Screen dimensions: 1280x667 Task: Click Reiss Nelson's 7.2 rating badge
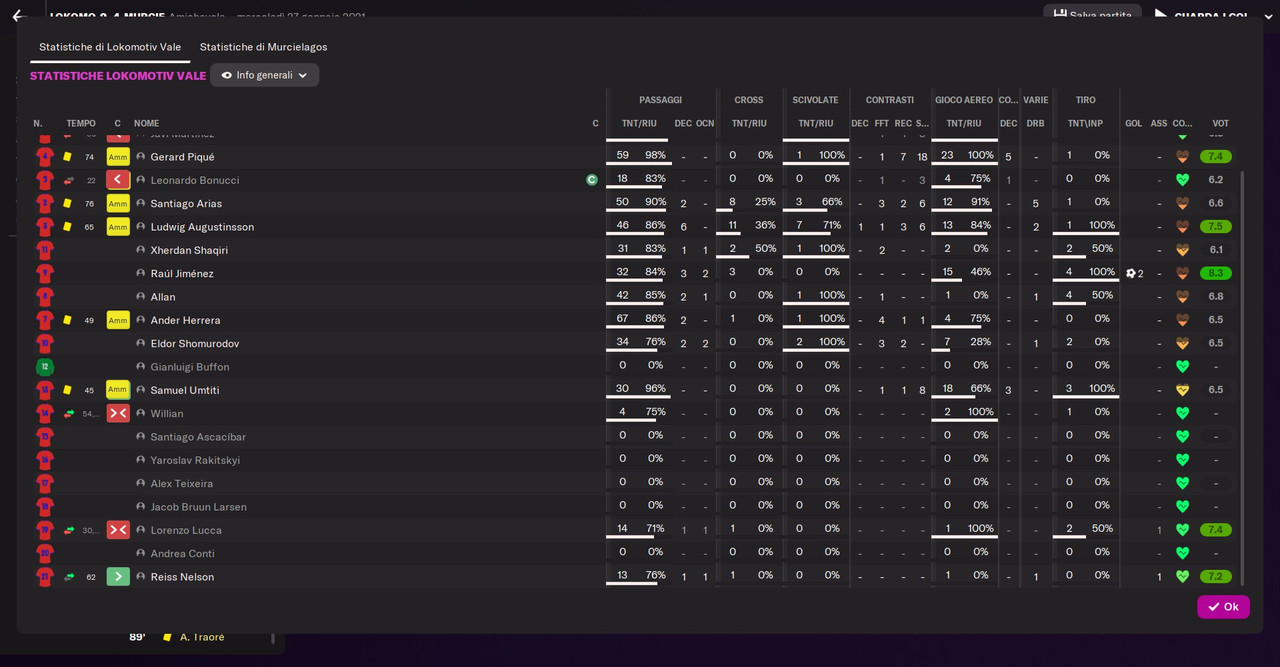point(1216,577)
